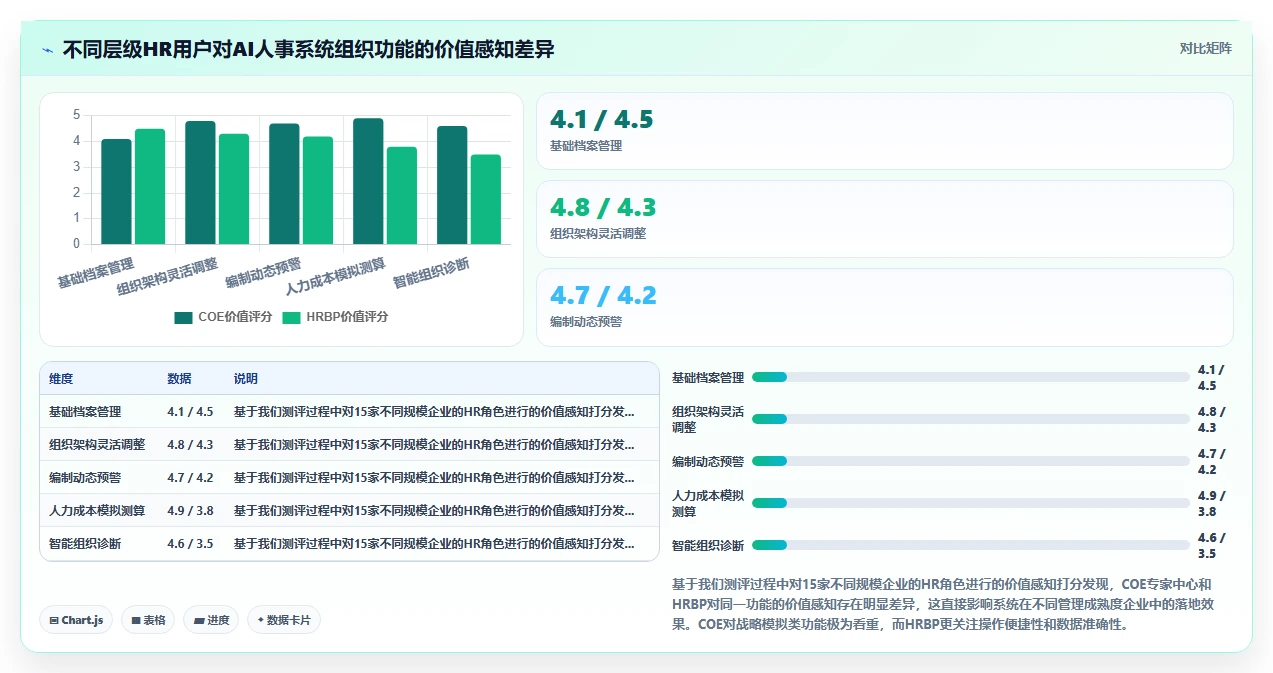Click the summary paragraph about COE专家中心
Viewport: 1273px width, 673px height.
[x=942, y=604]
